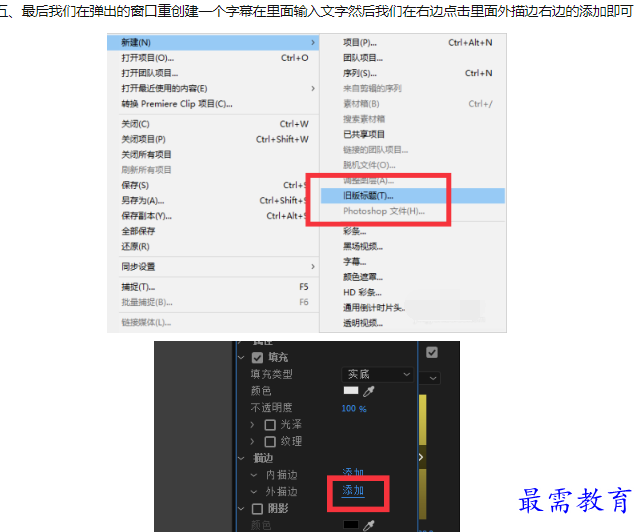Select 链接媒体(L)... menu item
Viewport: 640px width, 532px height.
pos(213,323)
